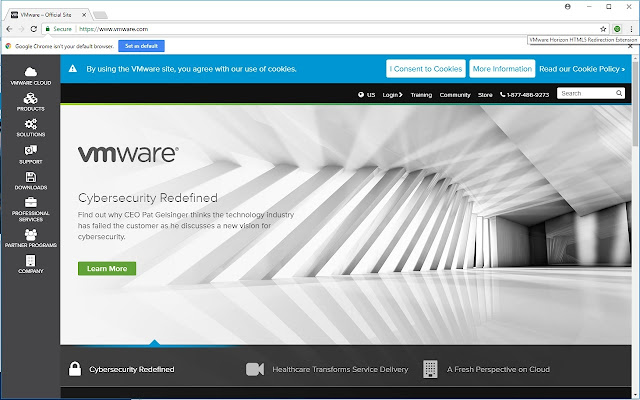Screen dimensions: 640x400
Task: Select the Solutions gears icon
Action: click(x=31, y=124)
